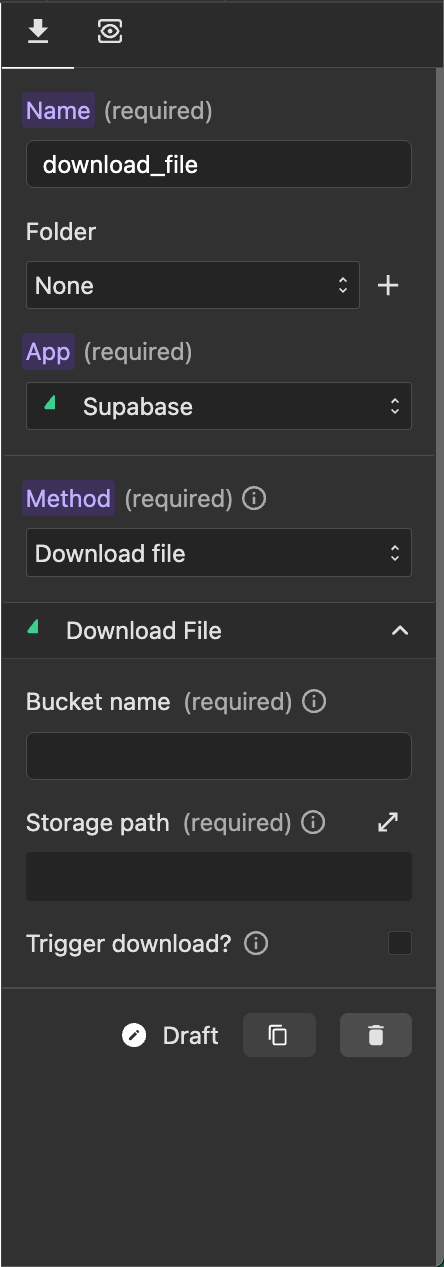444x1267 pixels.
Task: Select the download tab icon
Action: pos(38,33)
